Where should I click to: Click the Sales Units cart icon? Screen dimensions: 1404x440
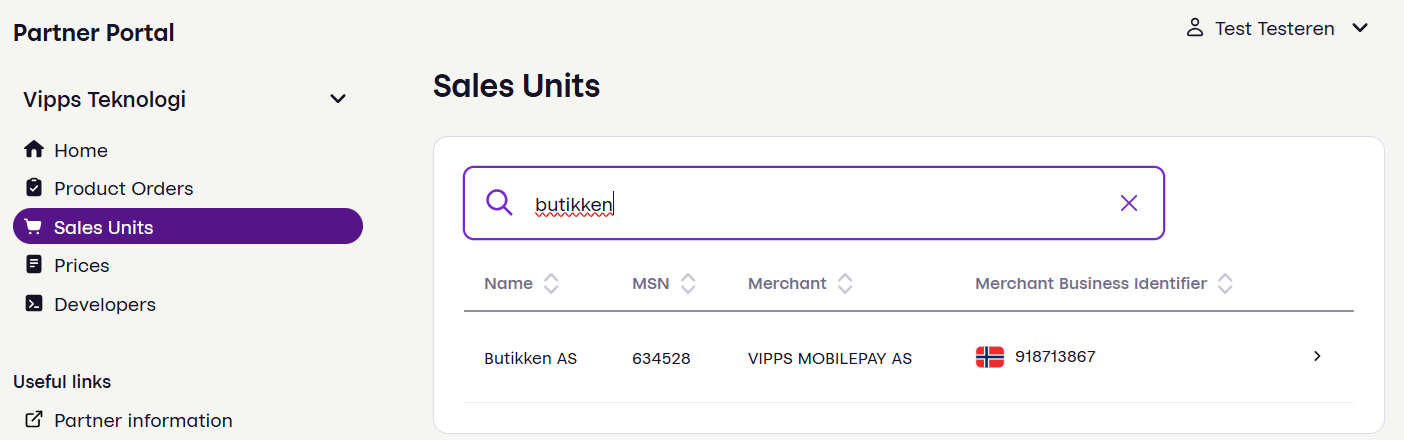click(34, 227)
